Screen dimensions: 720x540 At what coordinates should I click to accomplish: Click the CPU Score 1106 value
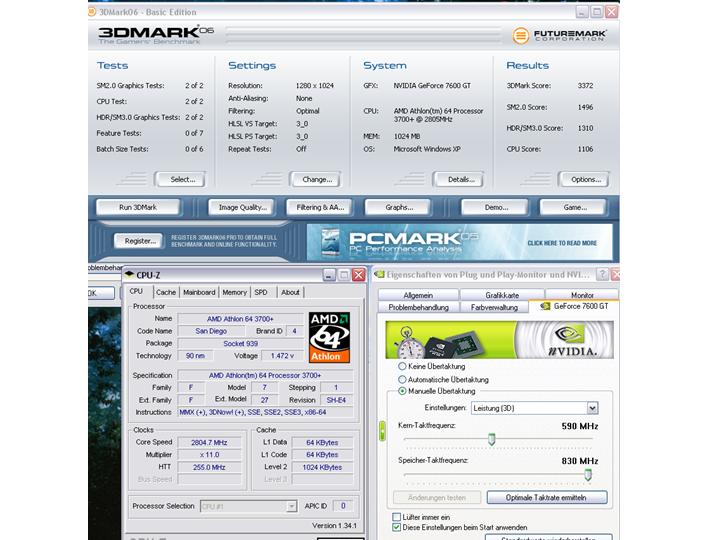[x=585, y=149]
